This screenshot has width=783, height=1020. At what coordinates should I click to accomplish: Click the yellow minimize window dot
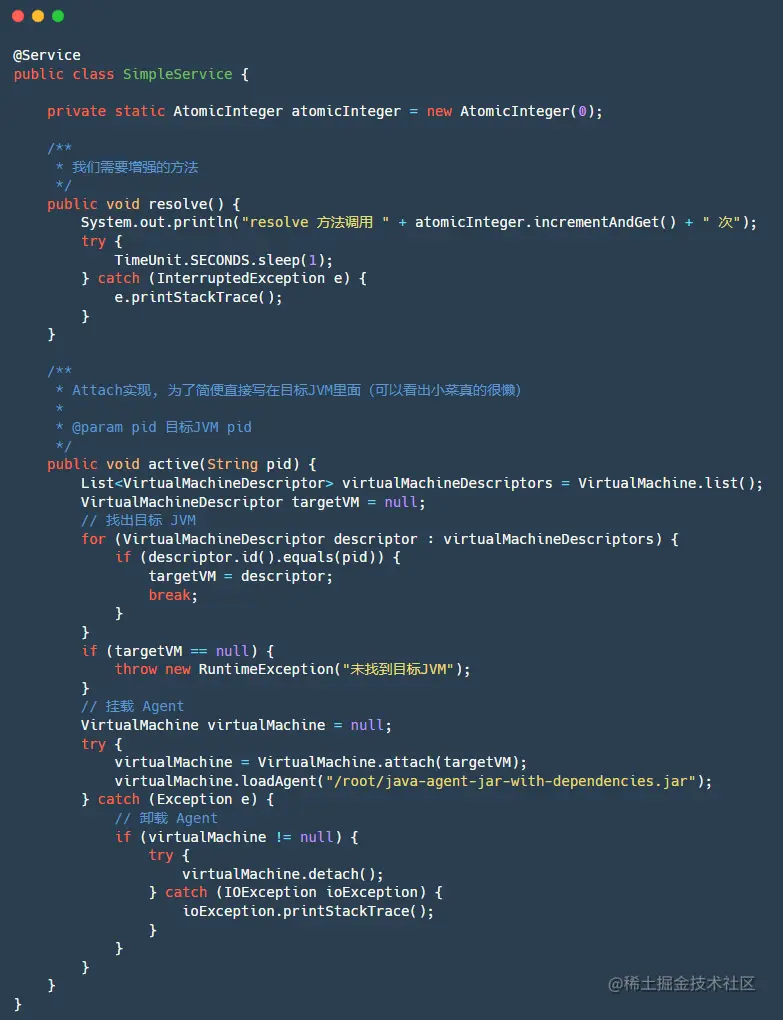(x=38, y=16)
